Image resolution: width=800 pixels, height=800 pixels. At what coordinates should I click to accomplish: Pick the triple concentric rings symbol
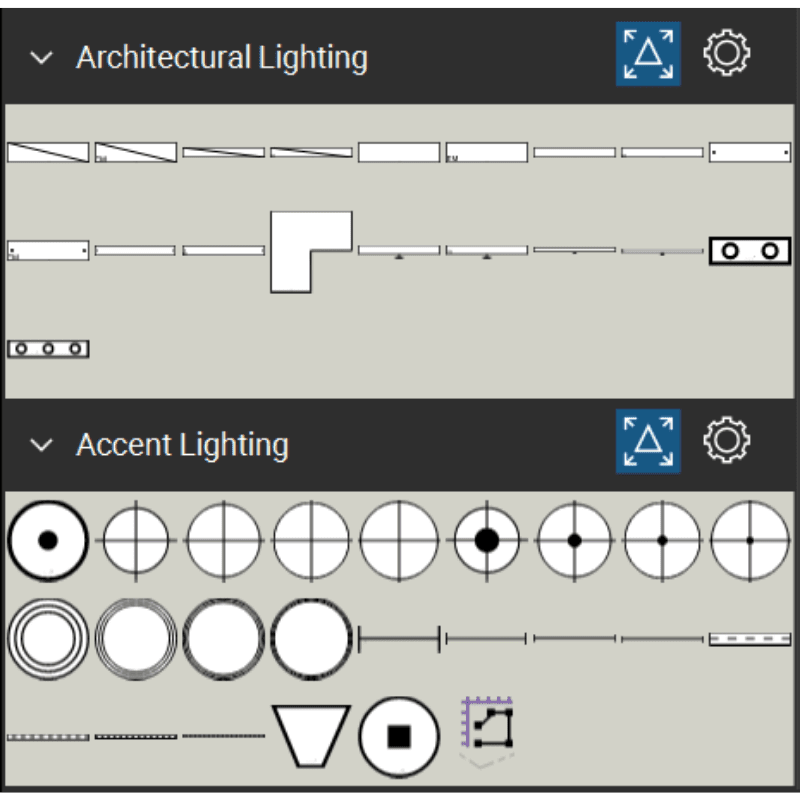(x=48, y=639)
